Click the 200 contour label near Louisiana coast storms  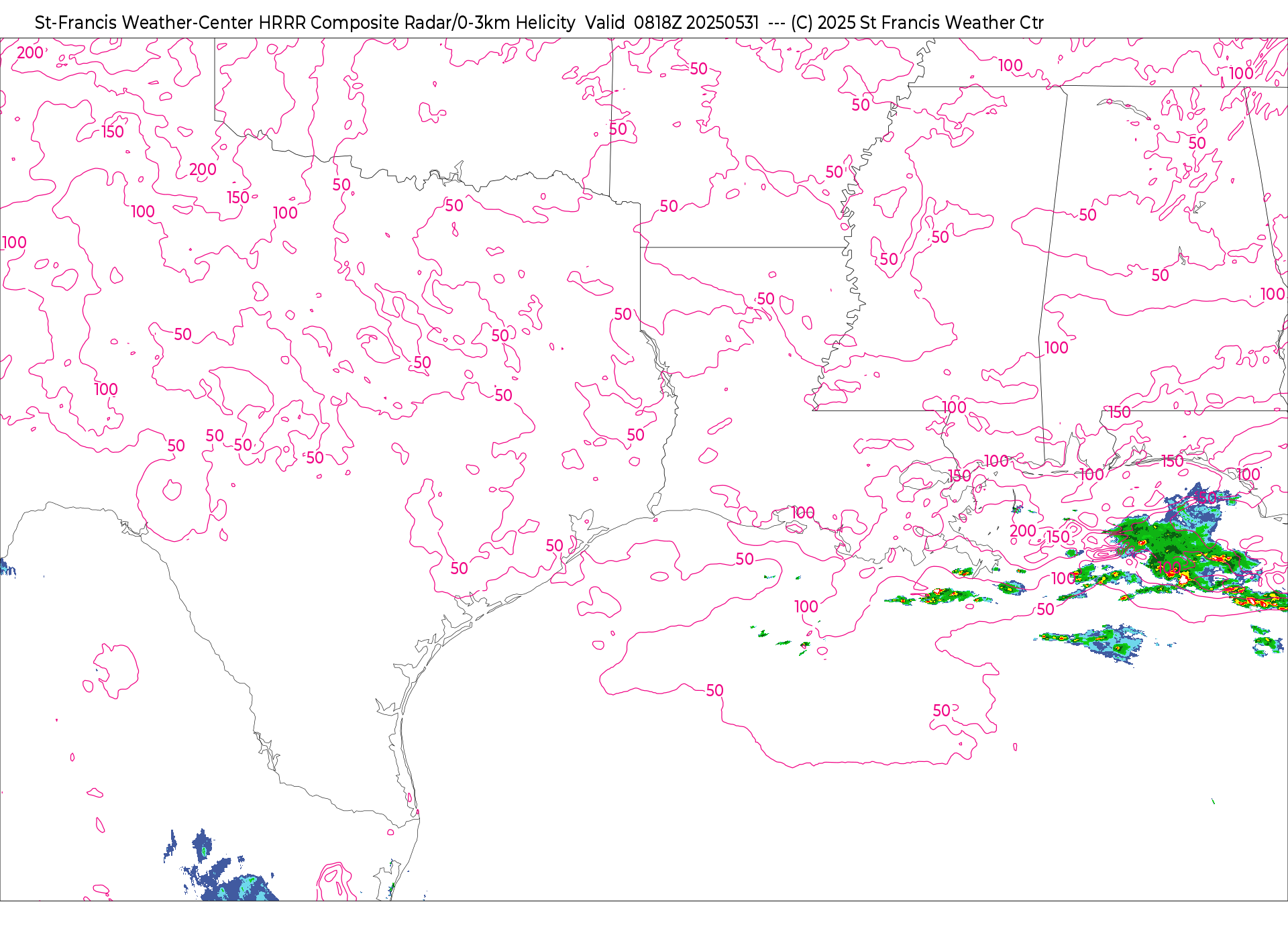pyautogui.click(x=1023, y=531)
